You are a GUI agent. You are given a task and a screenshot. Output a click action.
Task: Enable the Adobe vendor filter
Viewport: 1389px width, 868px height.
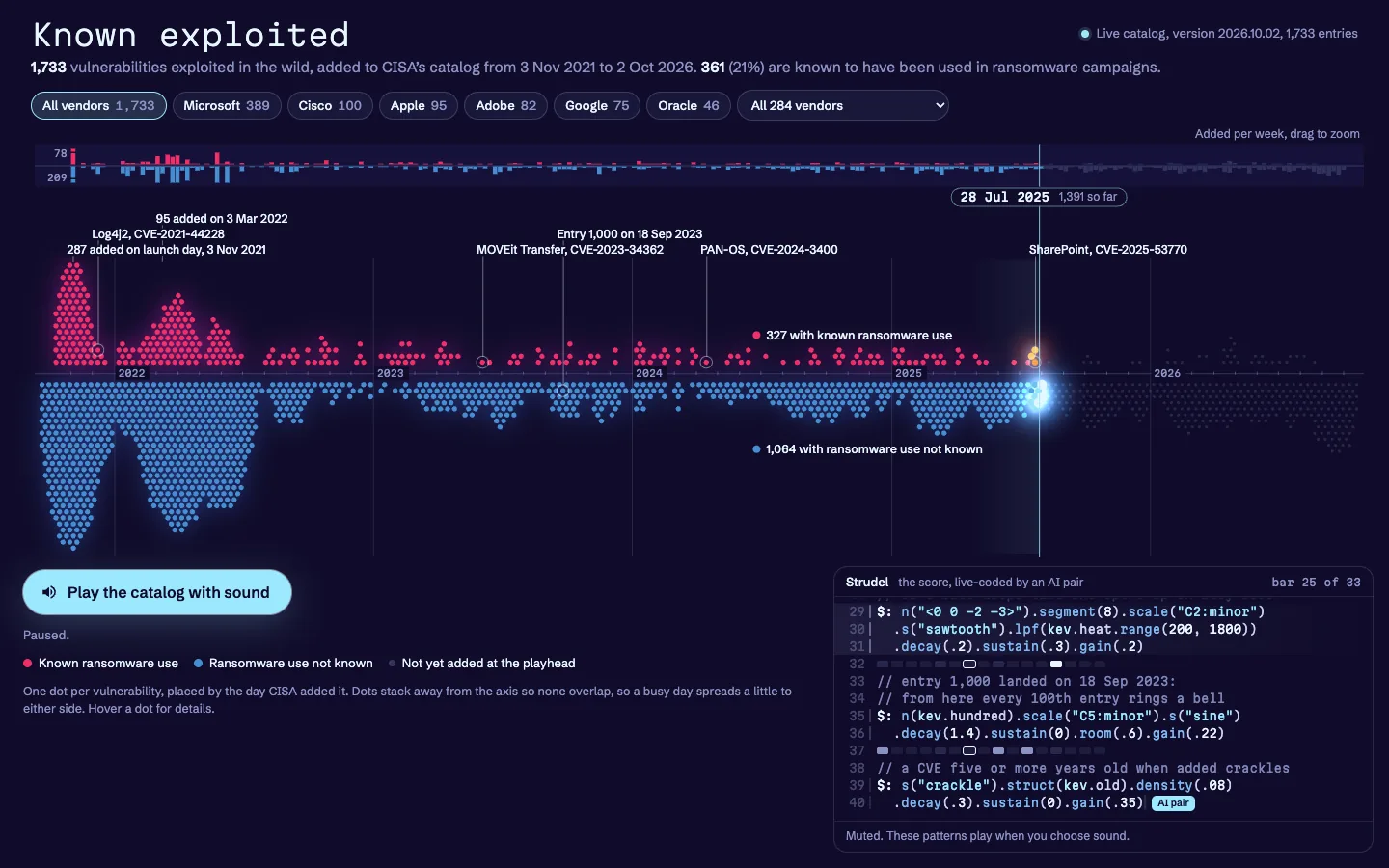click(x=506, y=106)
